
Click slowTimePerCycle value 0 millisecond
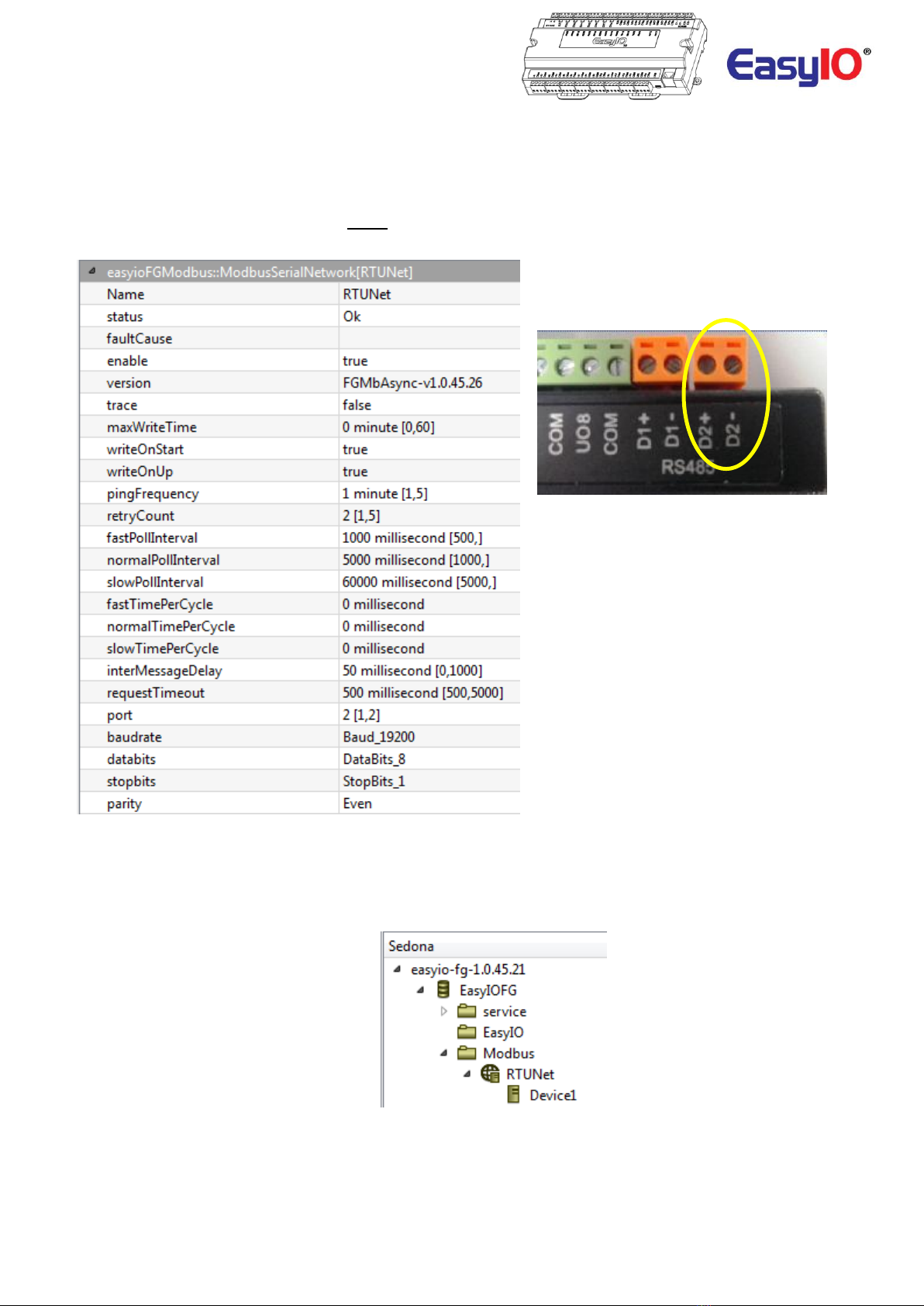[429, 648]
